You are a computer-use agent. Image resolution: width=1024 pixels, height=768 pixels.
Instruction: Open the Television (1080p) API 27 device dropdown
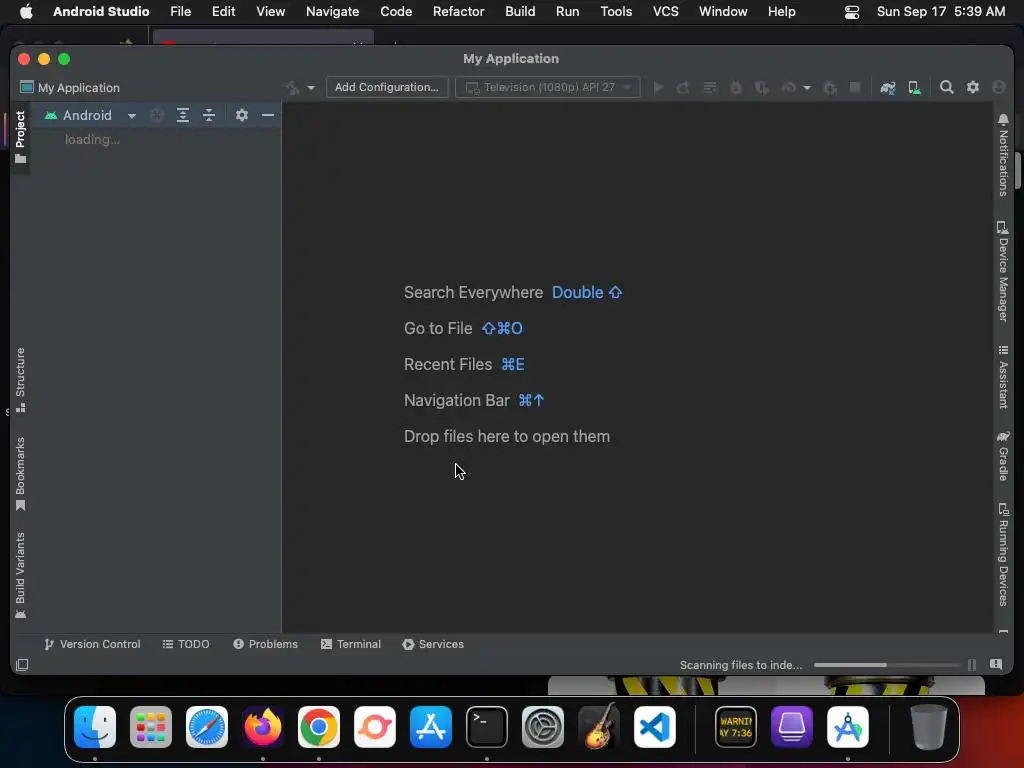pyautogui.click(x=547, y=87)
